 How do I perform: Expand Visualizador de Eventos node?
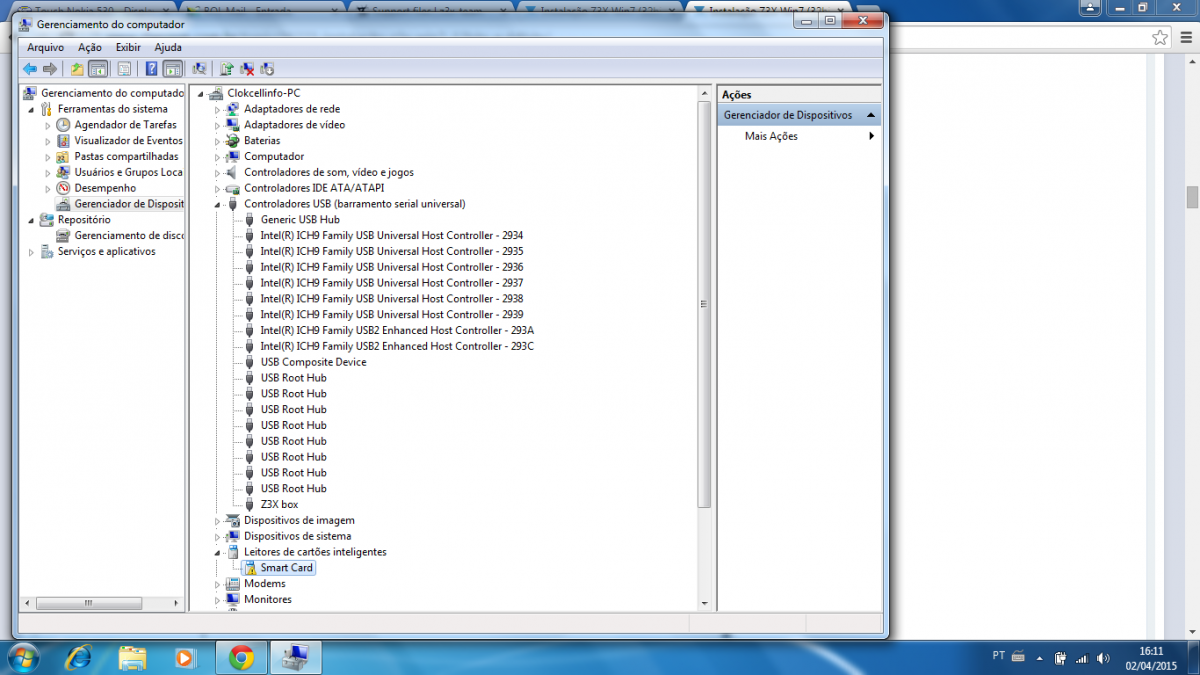47,141
